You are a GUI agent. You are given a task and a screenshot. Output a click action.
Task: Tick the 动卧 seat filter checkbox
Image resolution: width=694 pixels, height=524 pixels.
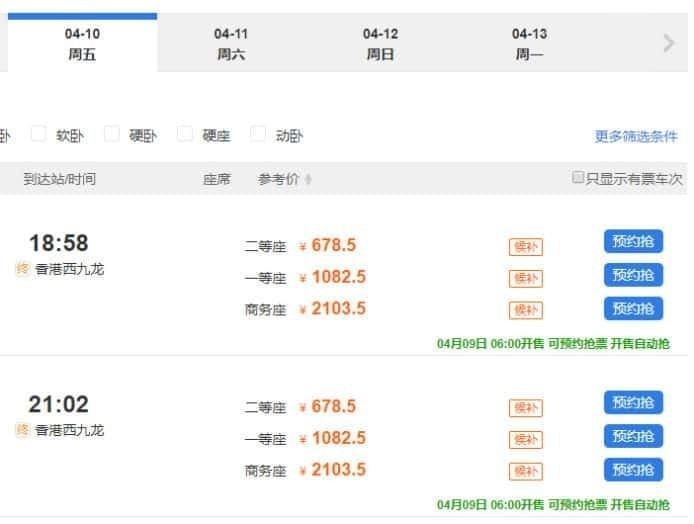point(258,133)
